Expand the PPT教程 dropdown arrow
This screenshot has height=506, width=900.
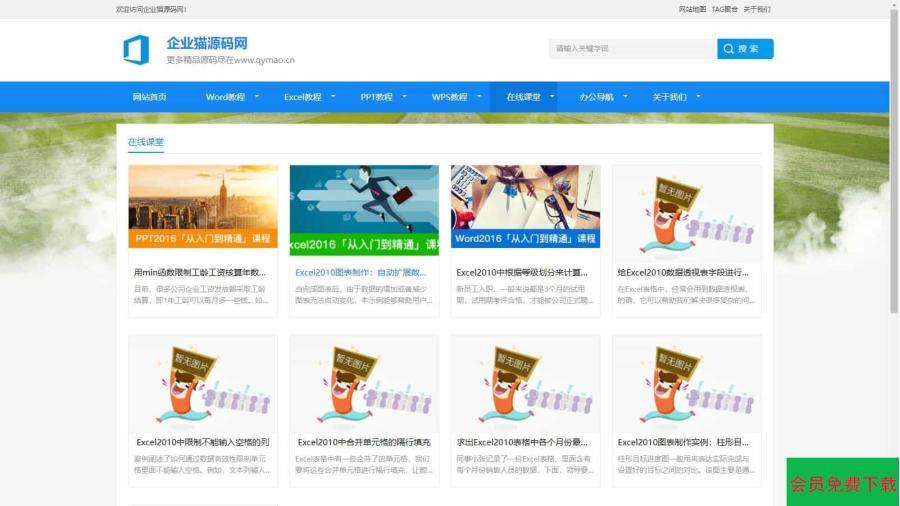pos(404,96)
